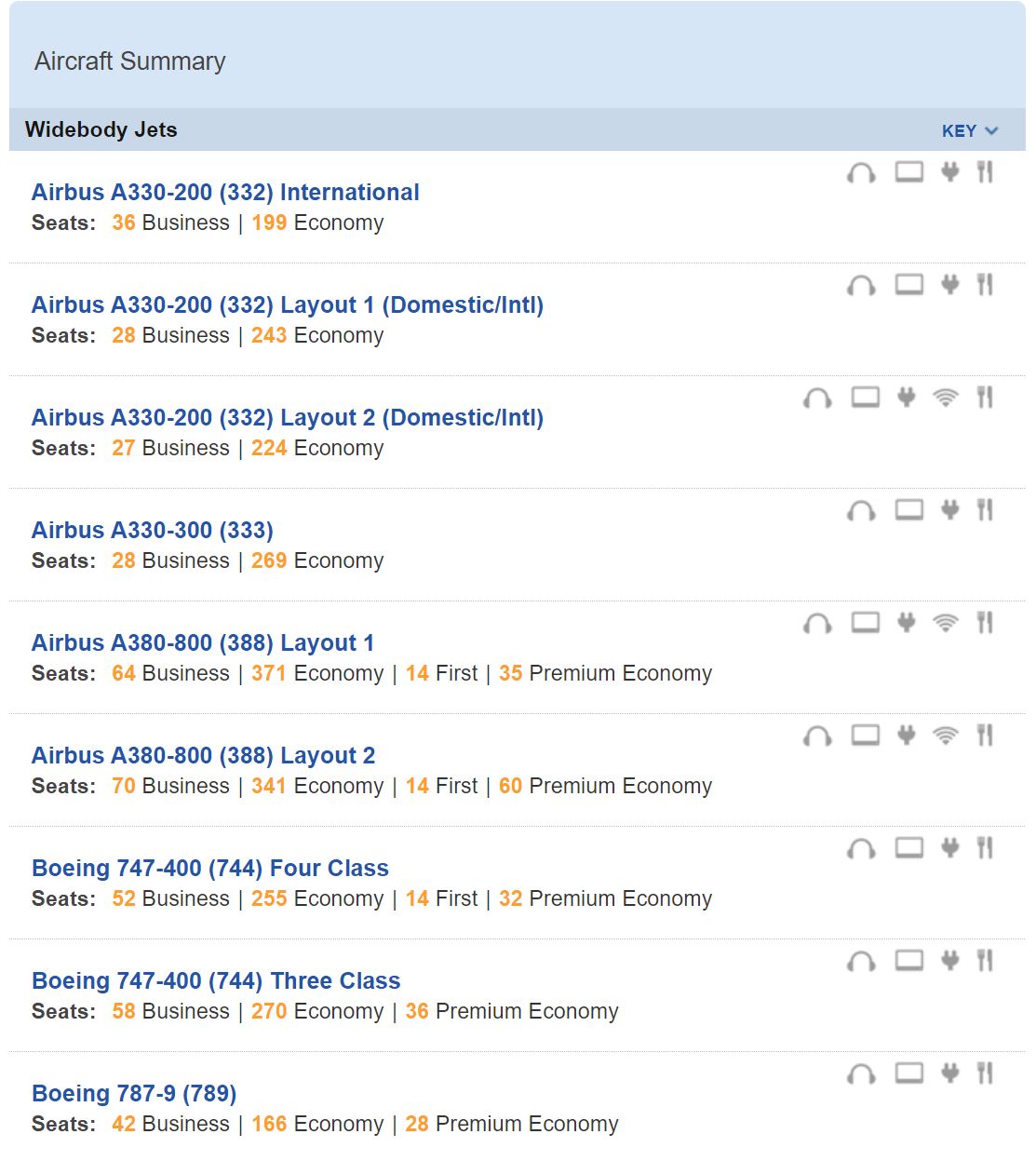Click video screen icon for A380-800 Layout 1
The width and height of the screenshot is (1036, 1161).
tap(866, 623)
